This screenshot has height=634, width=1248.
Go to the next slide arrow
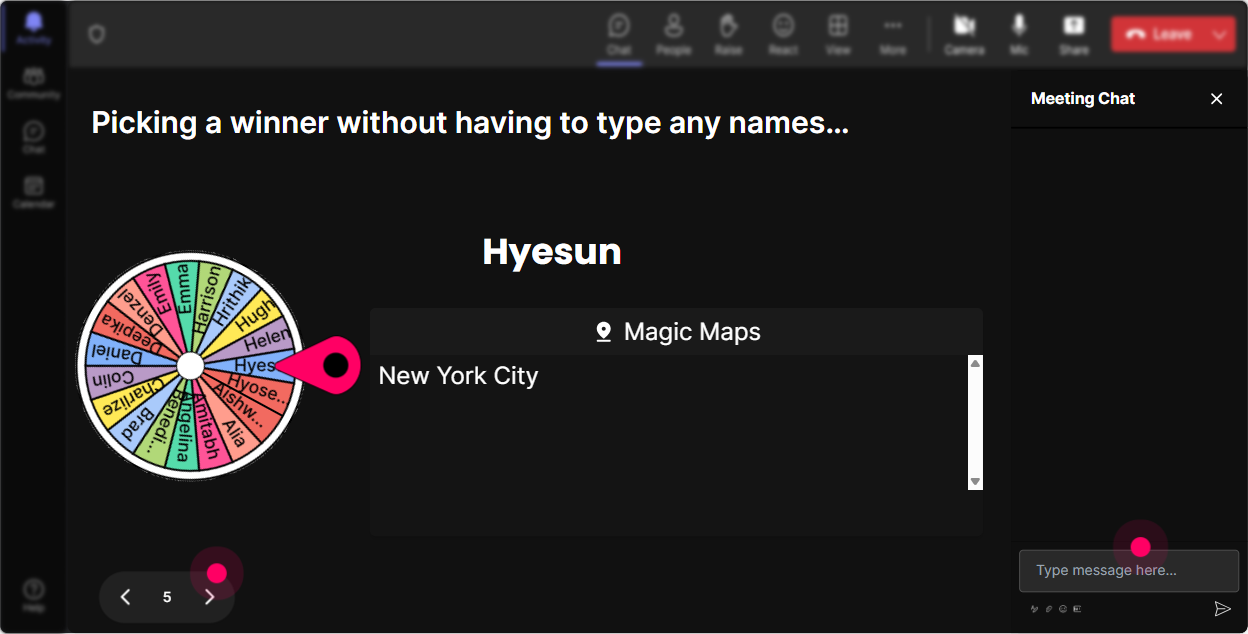click(x=209, y=597)
